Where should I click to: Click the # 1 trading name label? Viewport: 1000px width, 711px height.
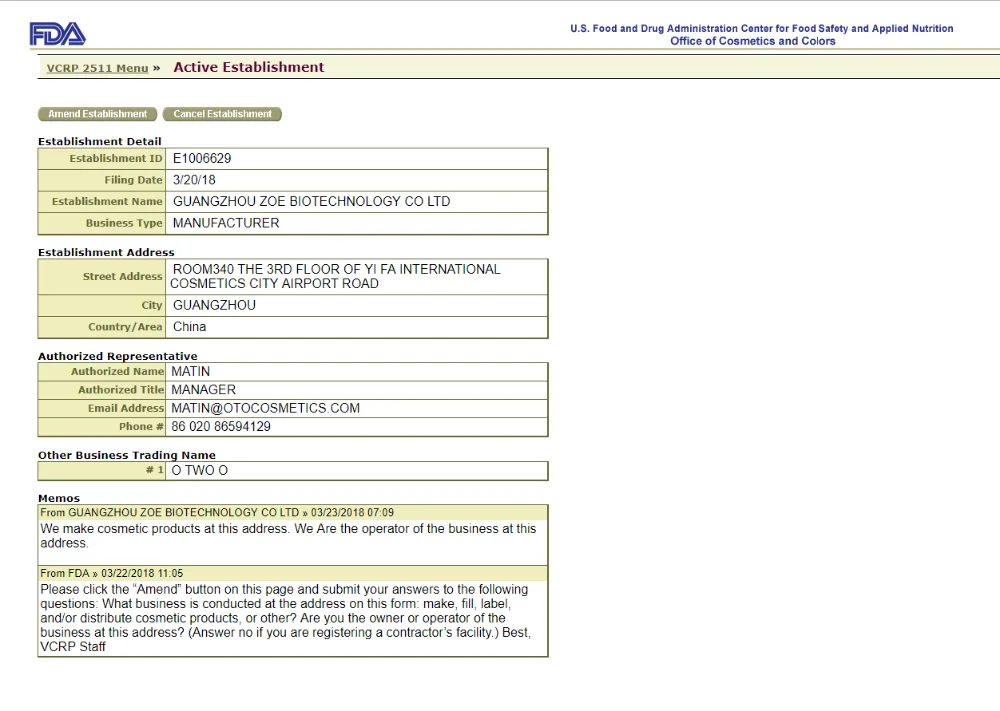[154, 470]
